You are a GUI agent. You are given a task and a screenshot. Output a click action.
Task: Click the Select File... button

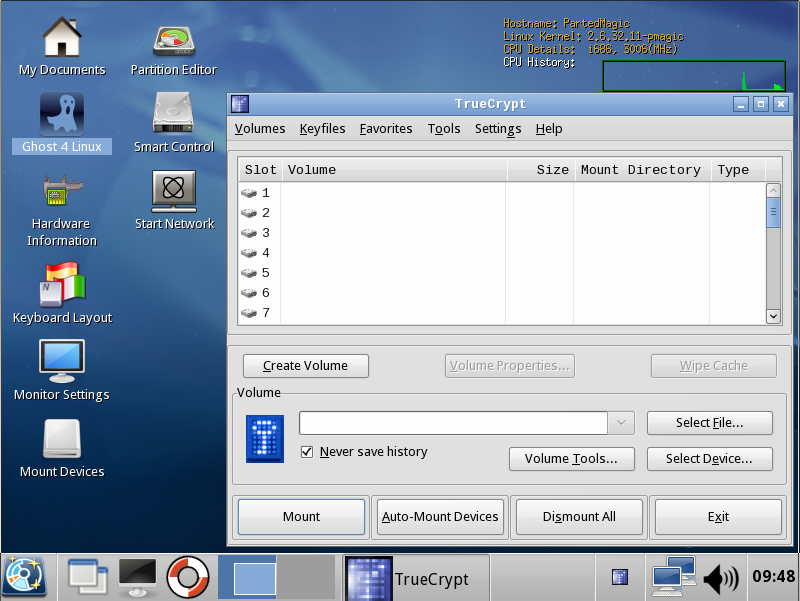(710, 423)
